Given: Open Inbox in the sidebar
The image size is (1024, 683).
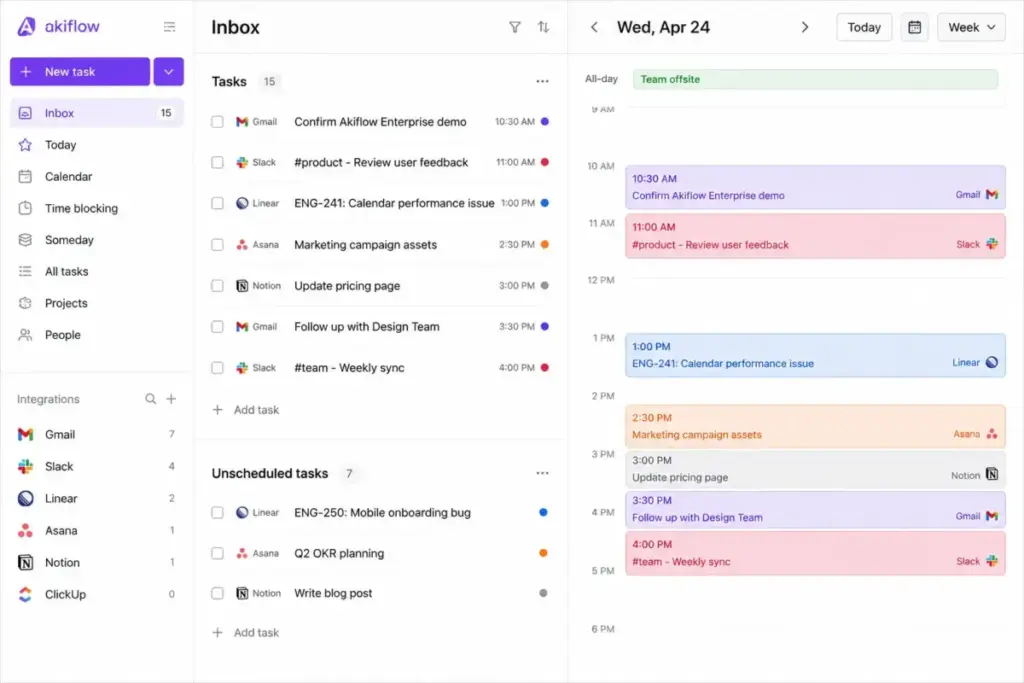Looking at the screenshot, I should (x=96, y=113).
